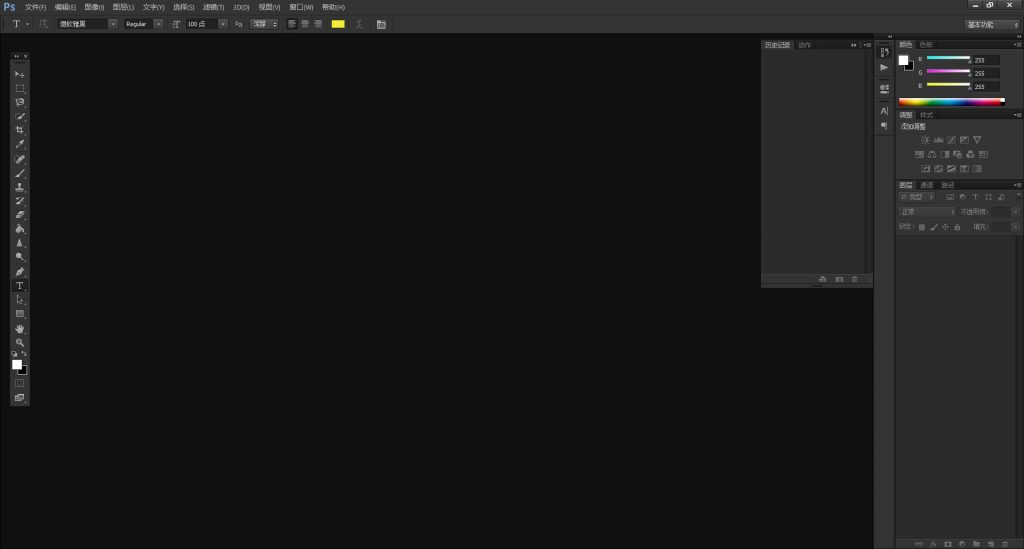Viewport: 1024px width, 549px height.
Task: Open the 文字(Y) menu
Action: (x=153, y=7)
